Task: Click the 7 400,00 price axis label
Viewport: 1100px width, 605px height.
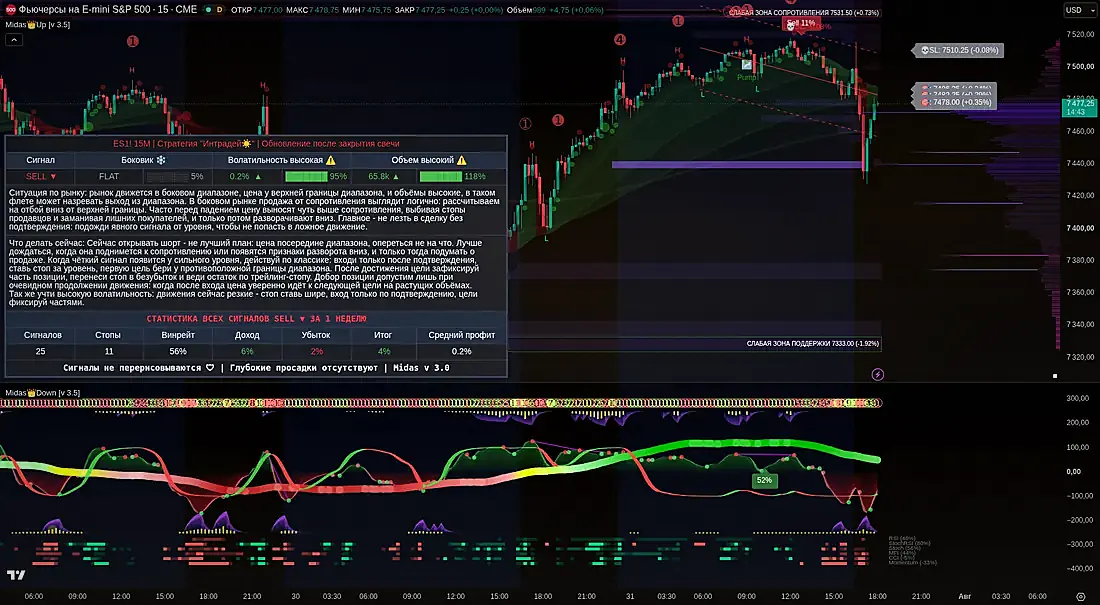Action: (1080, 228)
